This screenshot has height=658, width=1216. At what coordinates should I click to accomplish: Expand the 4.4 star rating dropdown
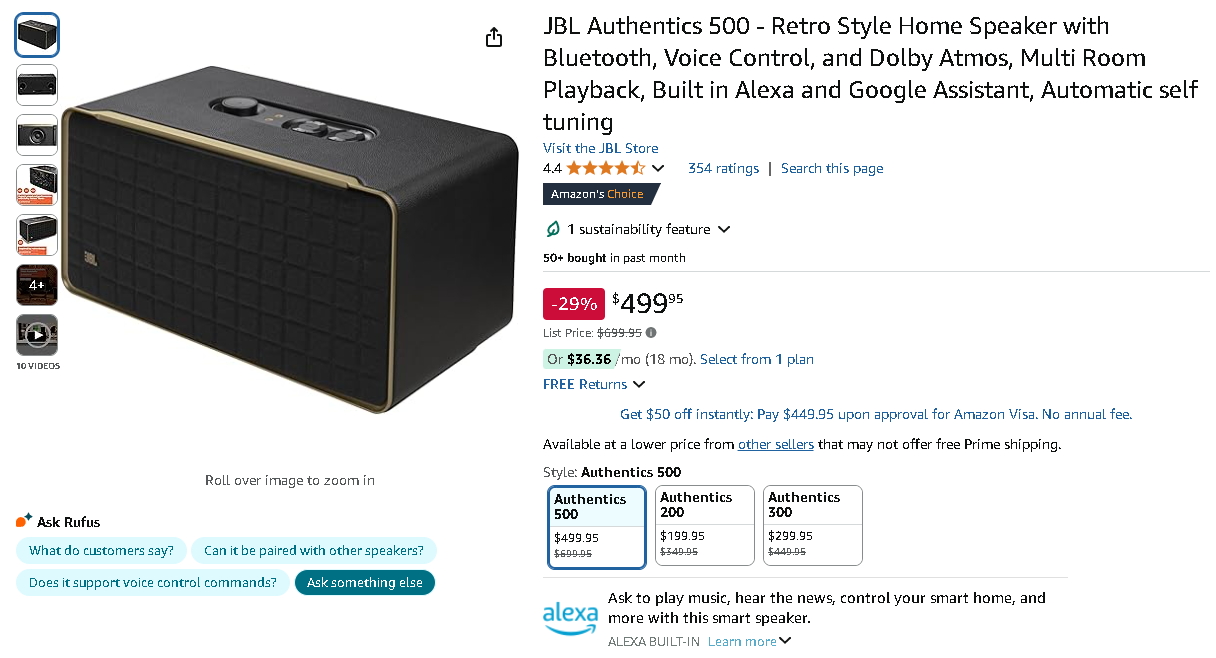pos(660,168)
